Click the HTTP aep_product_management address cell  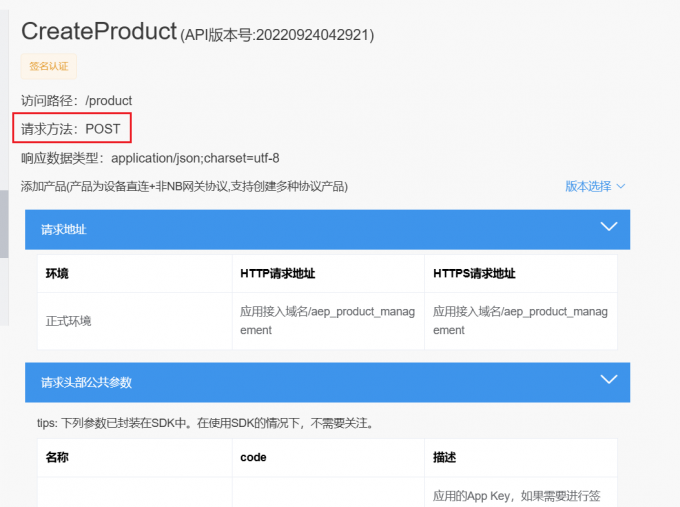[328, 321]
